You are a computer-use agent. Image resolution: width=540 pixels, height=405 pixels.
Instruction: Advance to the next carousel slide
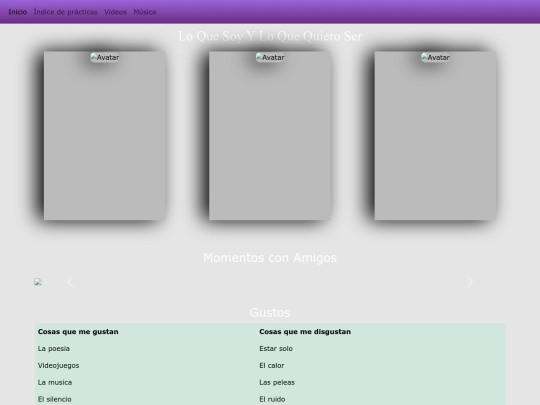[470, 282]
